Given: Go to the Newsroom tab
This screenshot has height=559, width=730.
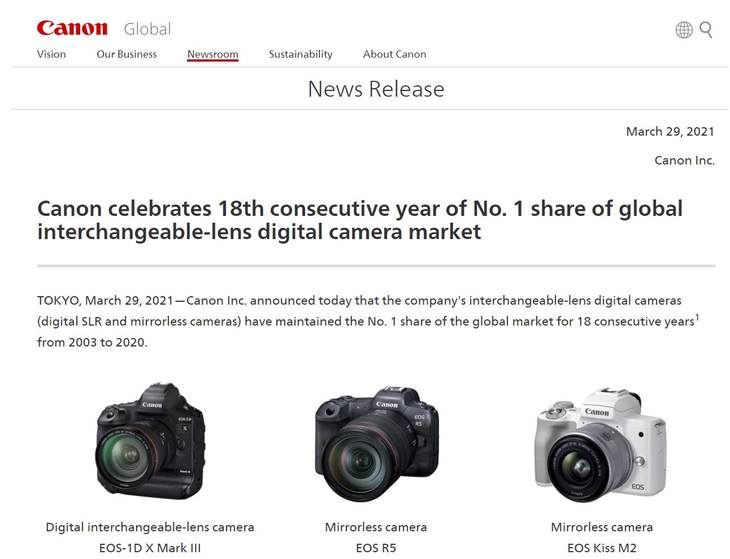Looking at the screenshot, I should point(213,54).
